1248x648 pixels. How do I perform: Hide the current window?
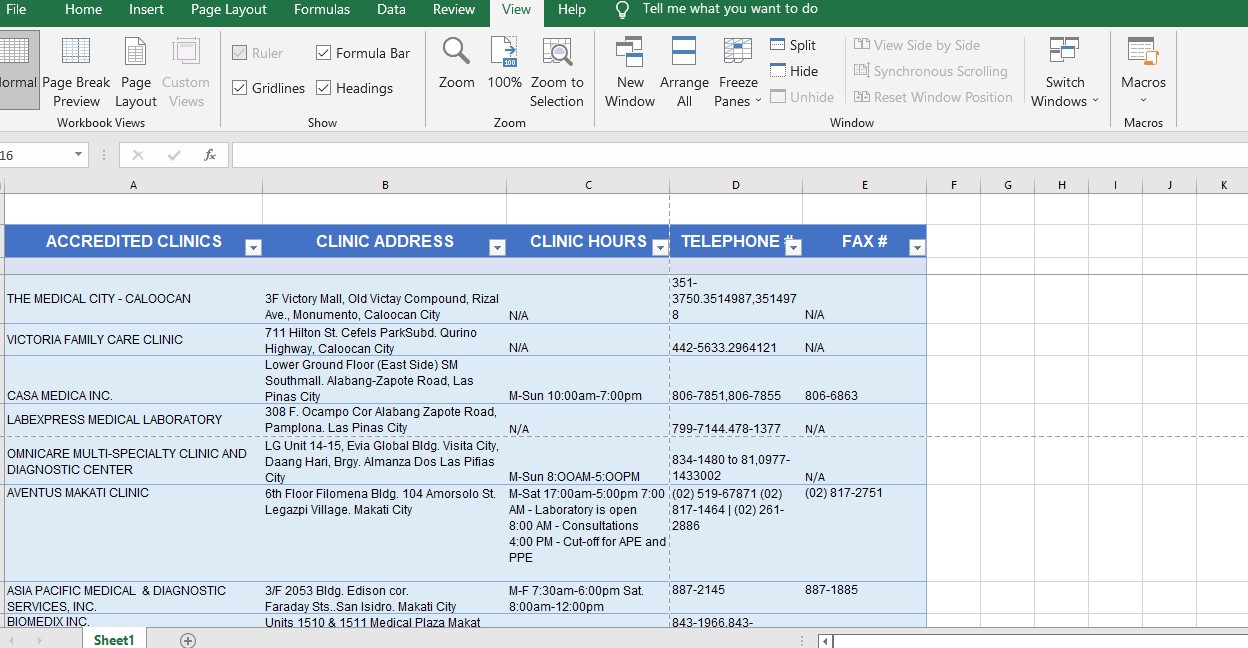point(794,71)
